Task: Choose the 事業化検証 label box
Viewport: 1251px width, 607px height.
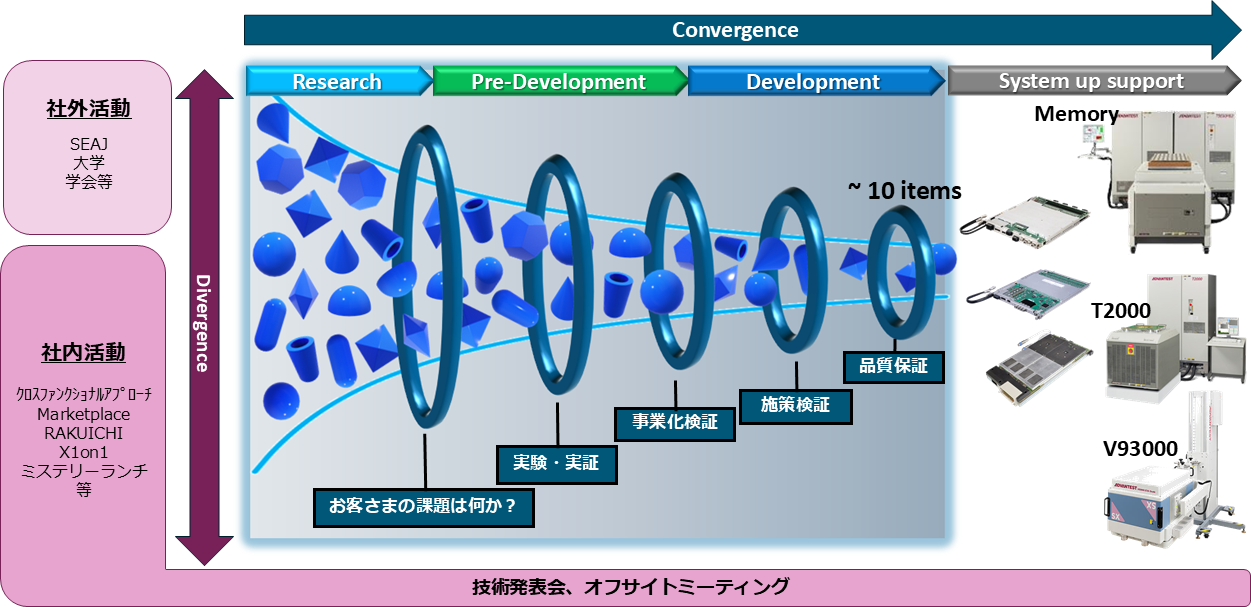Action: 674,421
